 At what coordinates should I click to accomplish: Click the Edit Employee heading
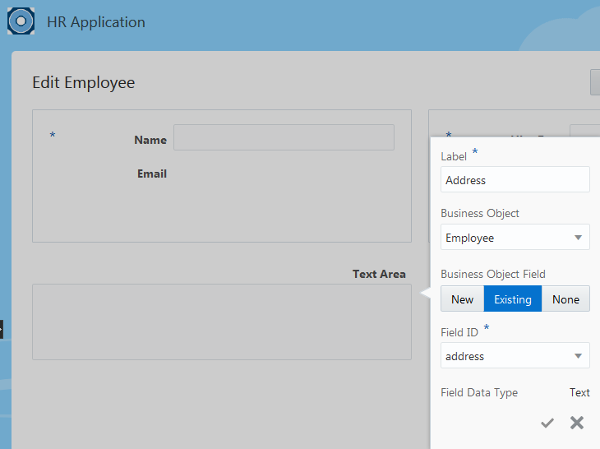coord(84,83)
